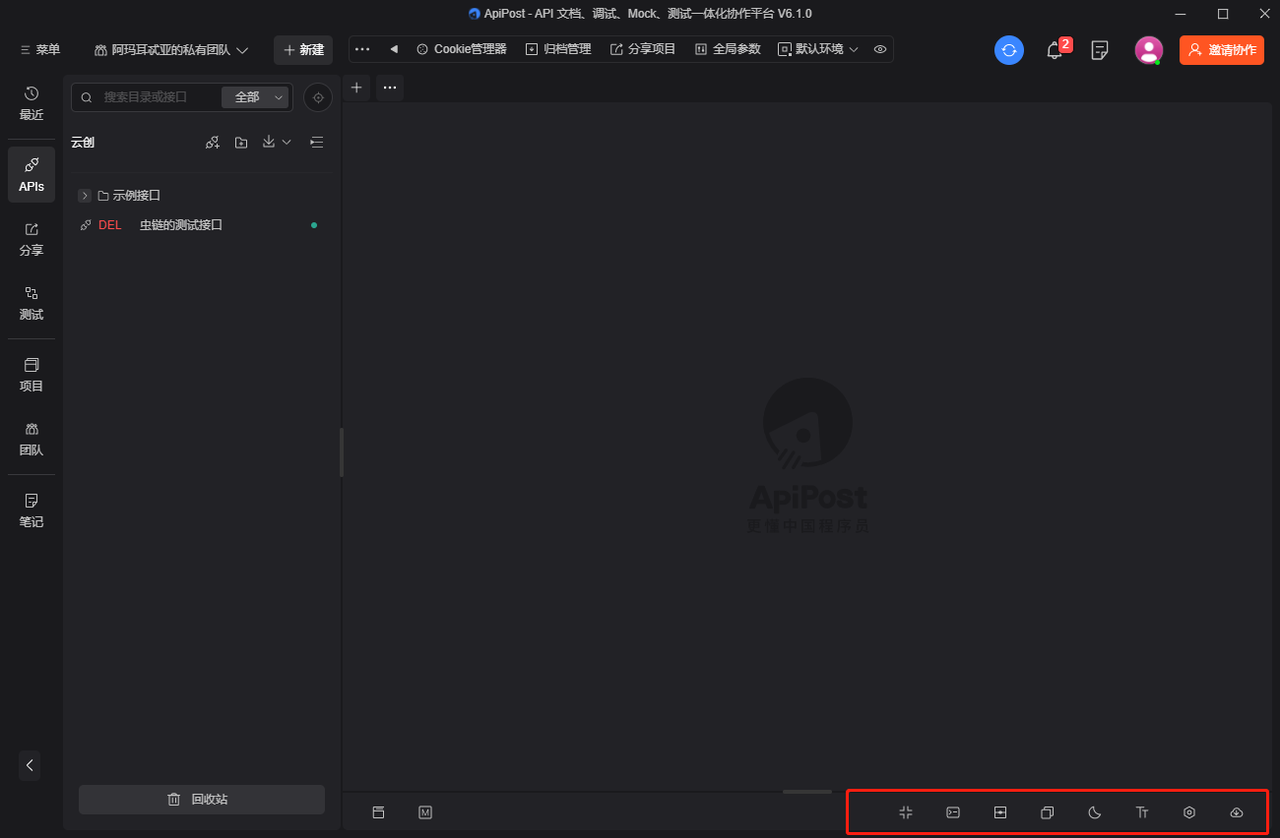This screenshot has width=1280, height=838.
Task: Click the new API icon next to 云创
Action: [x=212, y=143]
